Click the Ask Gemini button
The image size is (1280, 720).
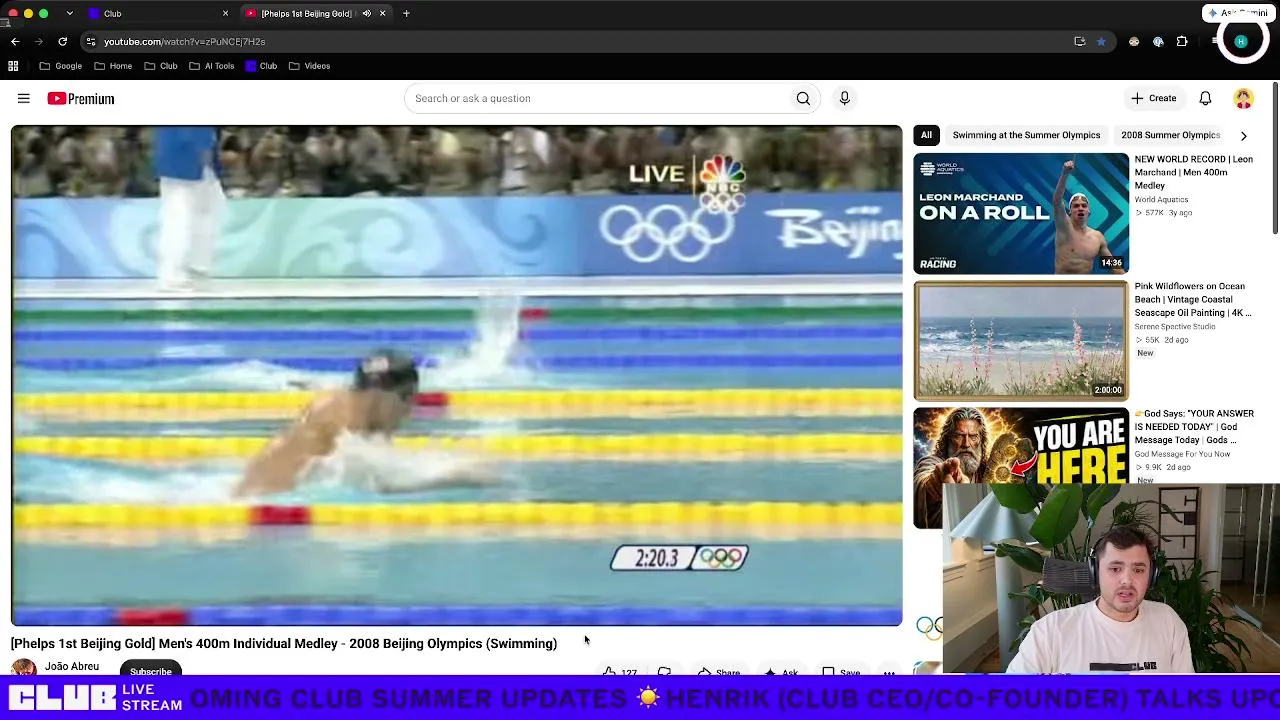pos(1237,13)
